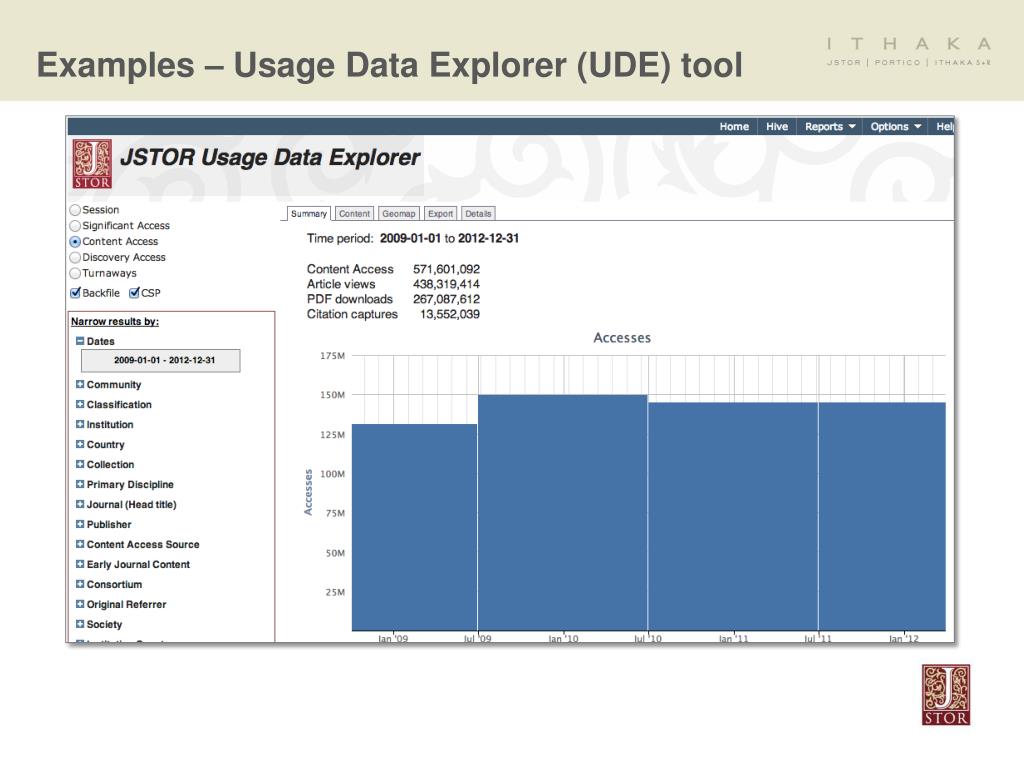Open the Options dropdown menu
The image size is (1024, 768).
pos(895,127)
